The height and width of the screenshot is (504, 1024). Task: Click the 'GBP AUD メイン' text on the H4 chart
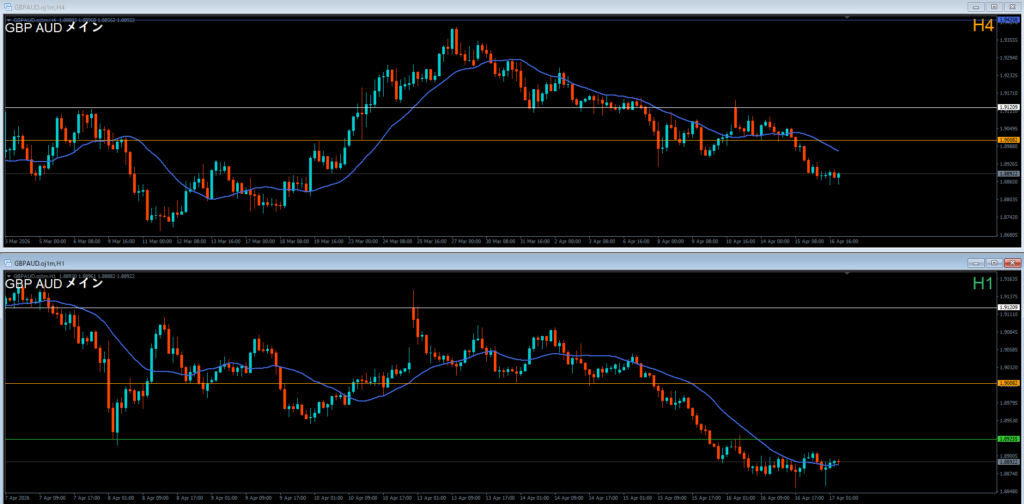pyautogui.click(x=53, y=28)
